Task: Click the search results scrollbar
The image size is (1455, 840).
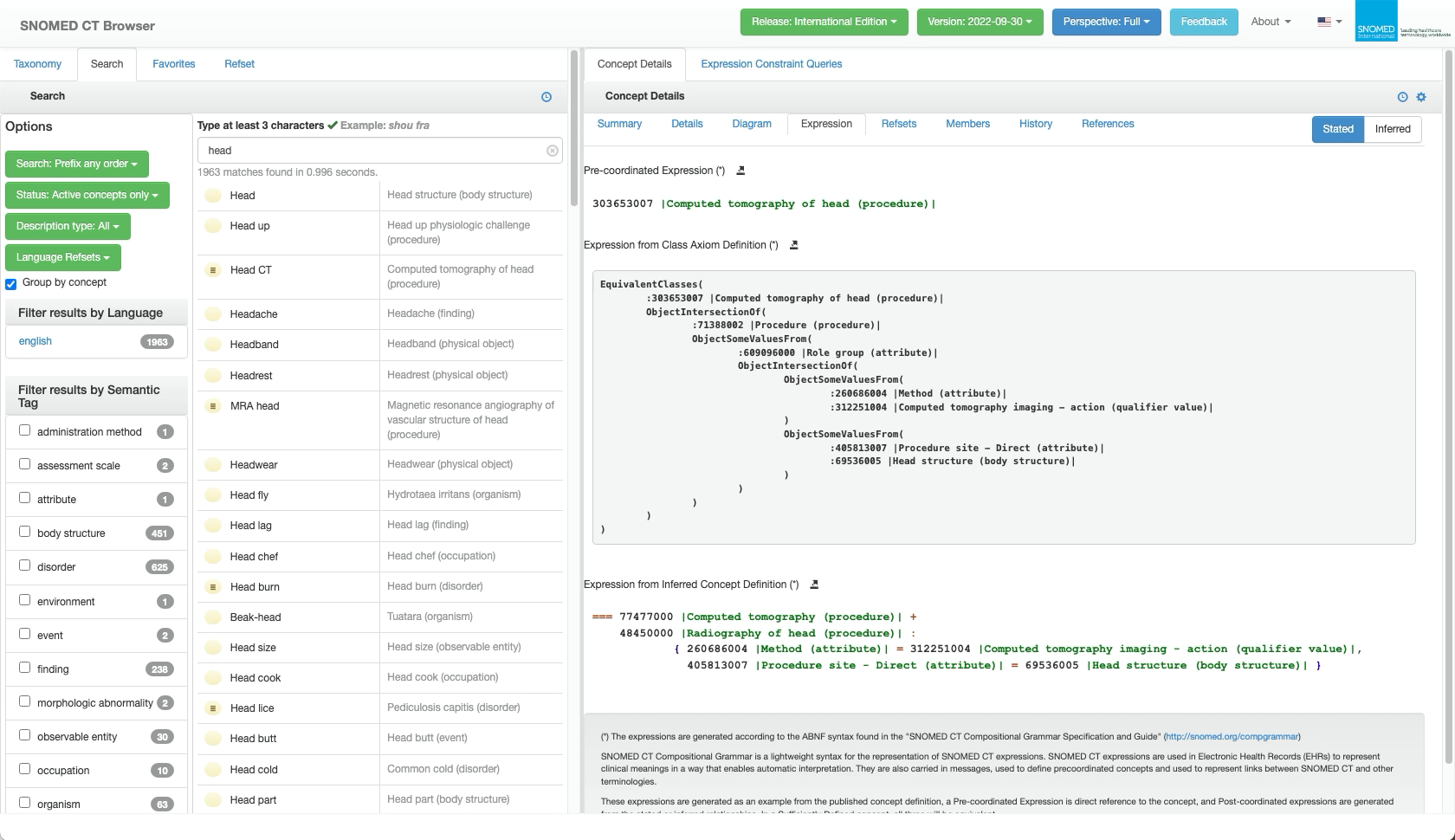Action: [x=573, y=130]
